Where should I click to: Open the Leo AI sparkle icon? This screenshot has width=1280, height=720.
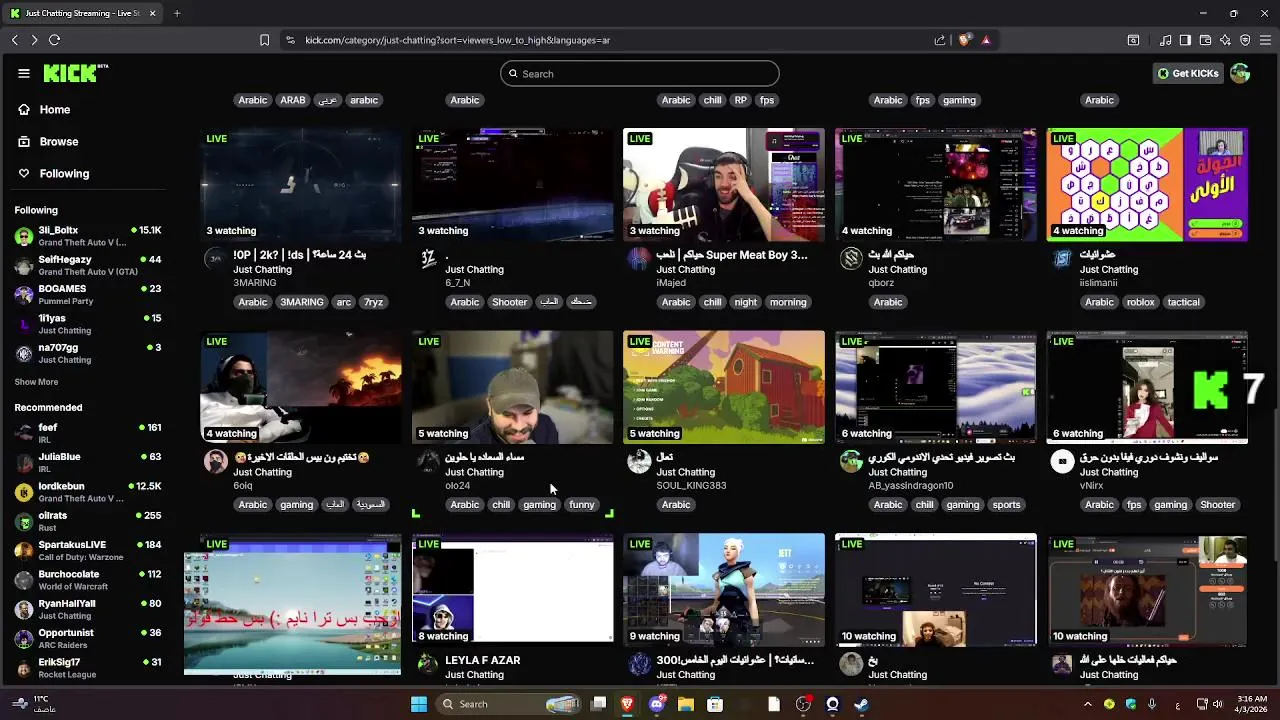(1225, 40)
